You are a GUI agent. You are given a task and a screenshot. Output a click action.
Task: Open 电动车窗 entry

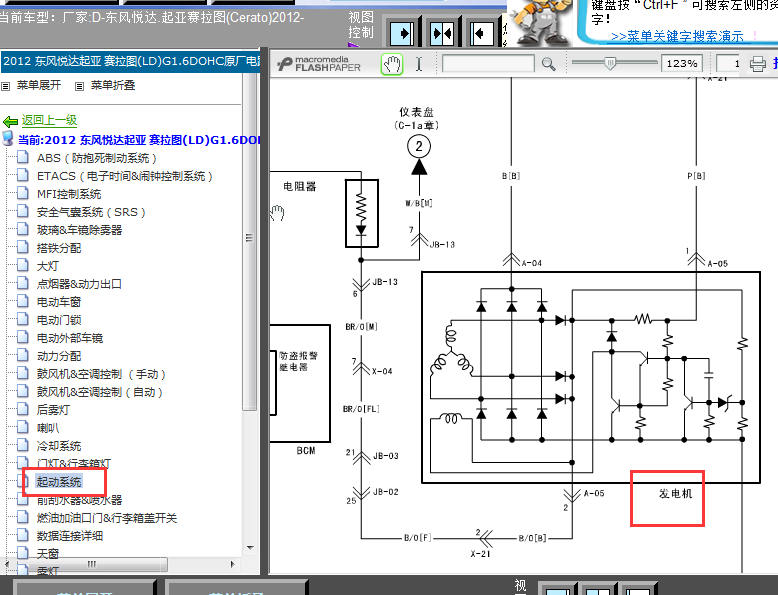click(59, 302)
